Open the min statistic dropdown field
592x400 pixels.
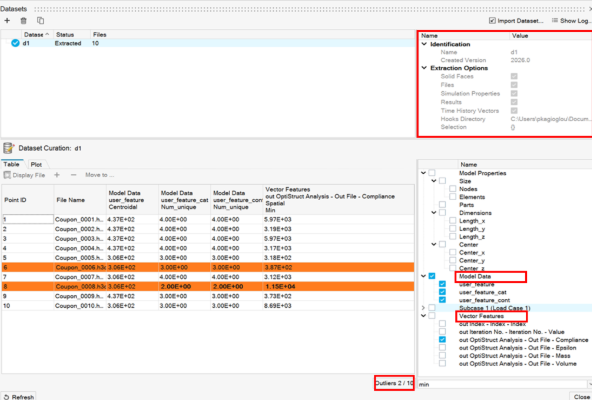[504, 384]
